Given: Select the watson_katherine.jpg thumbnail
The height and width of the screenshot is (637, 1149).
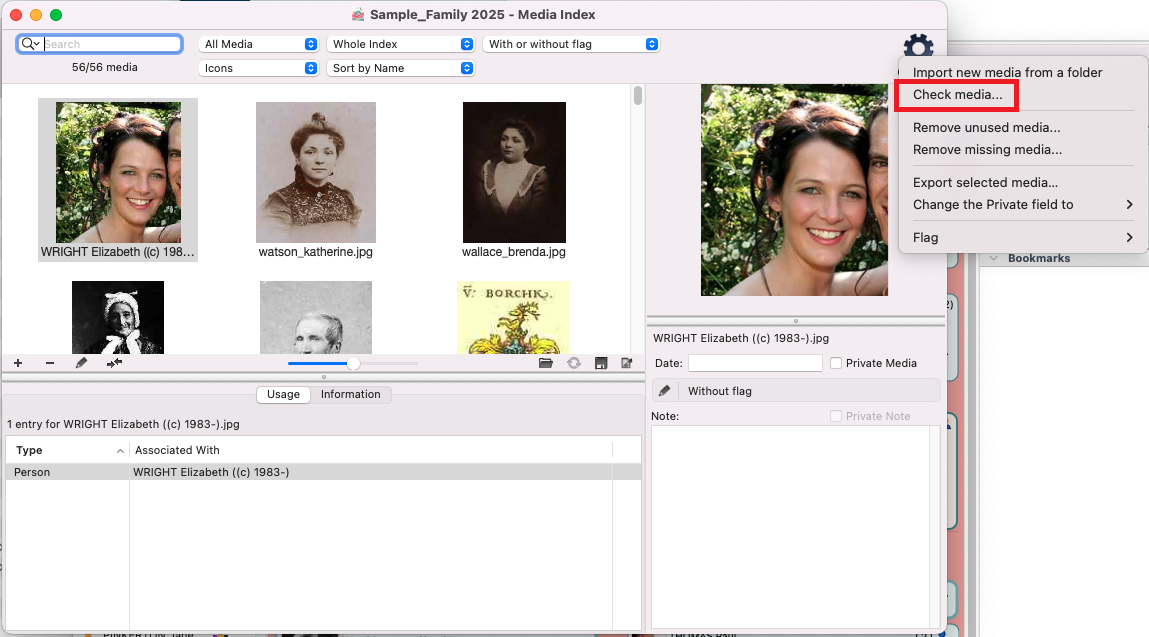Looking at the screenshot, I should pos(315,172).
